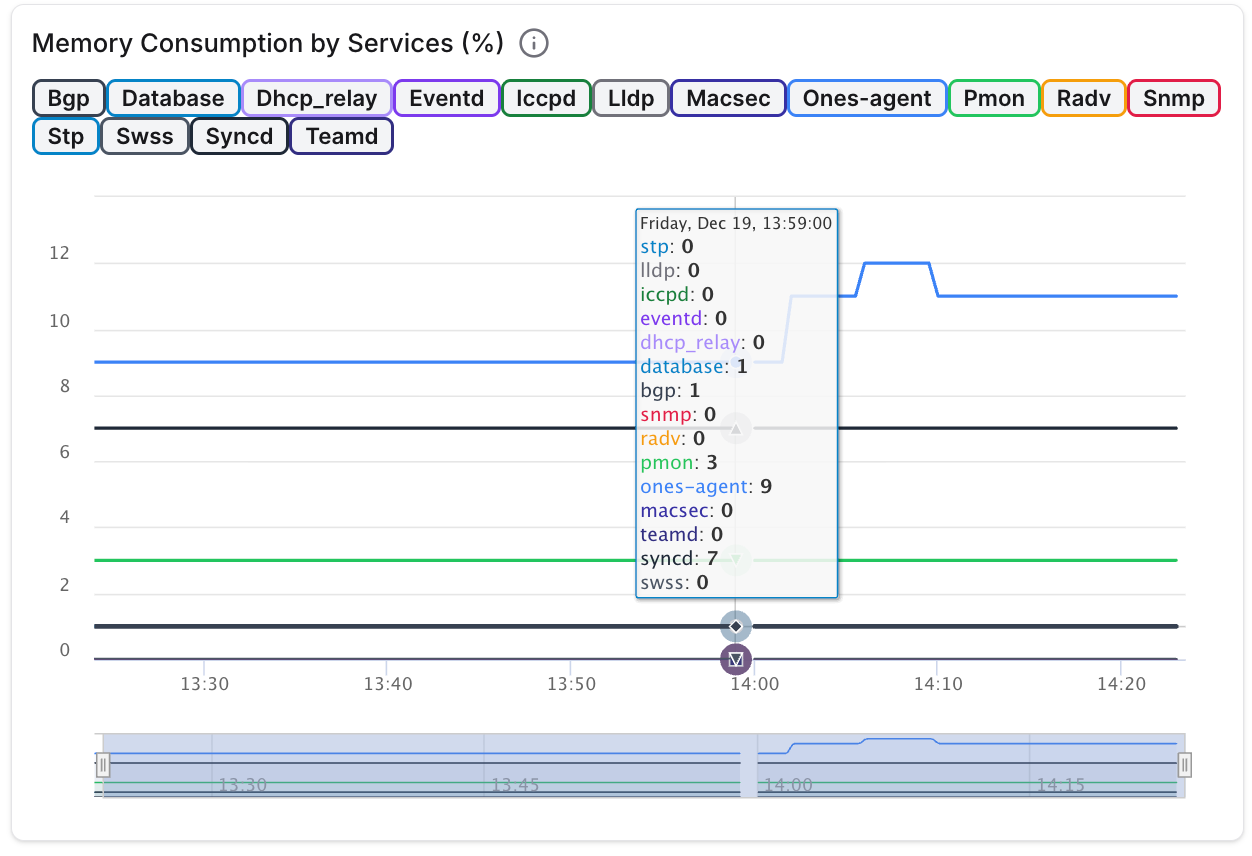The height and width of the screenshot is (856, 1252).
Task: Show or hide the Snmp series
Action: tap(1174, 99)
